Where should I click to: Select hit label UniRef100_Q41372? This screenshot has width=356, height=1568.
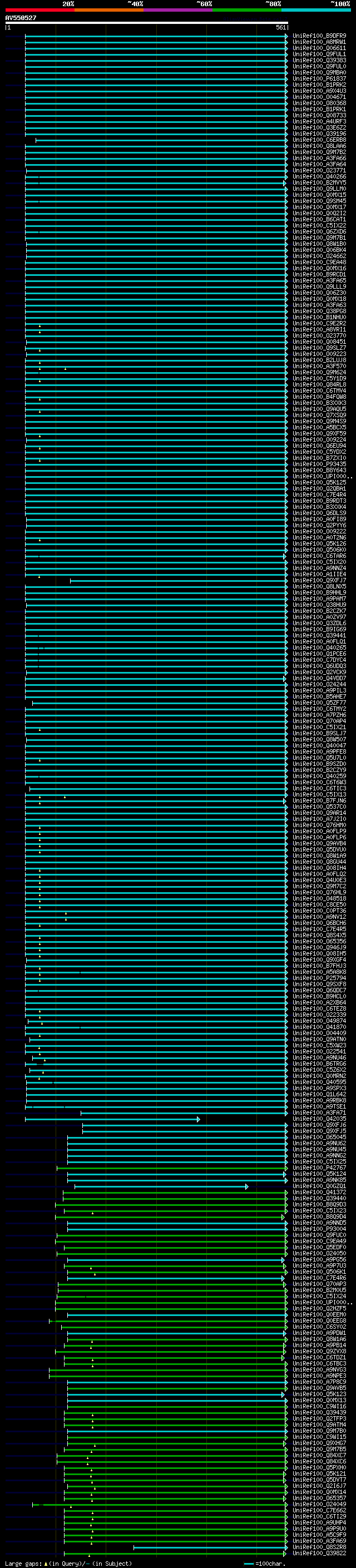[319, 1193]
